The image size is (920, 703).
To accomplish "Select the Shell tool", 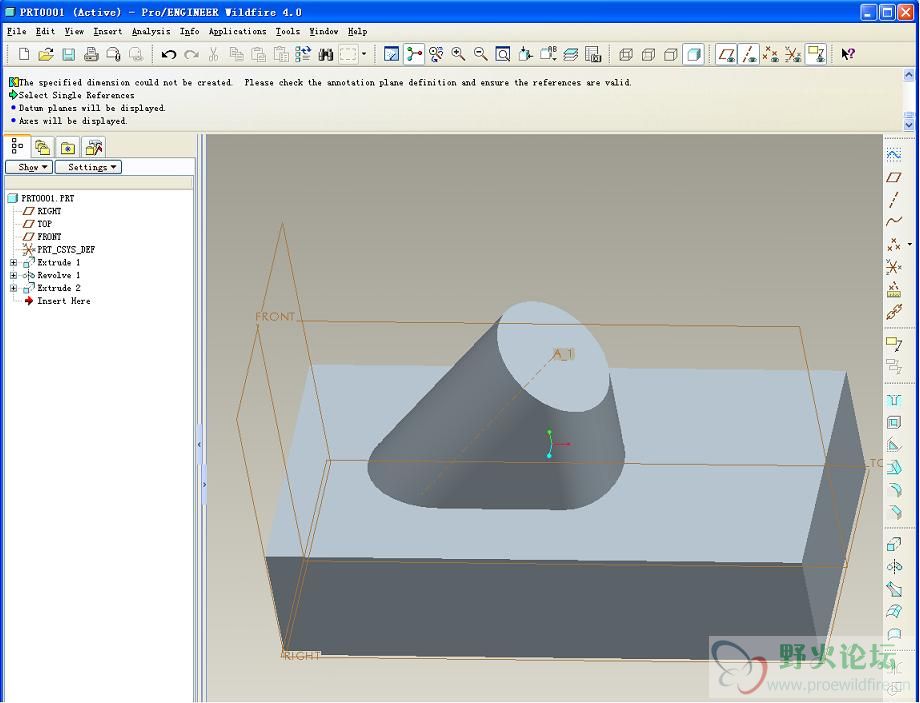I will [894, 423].
